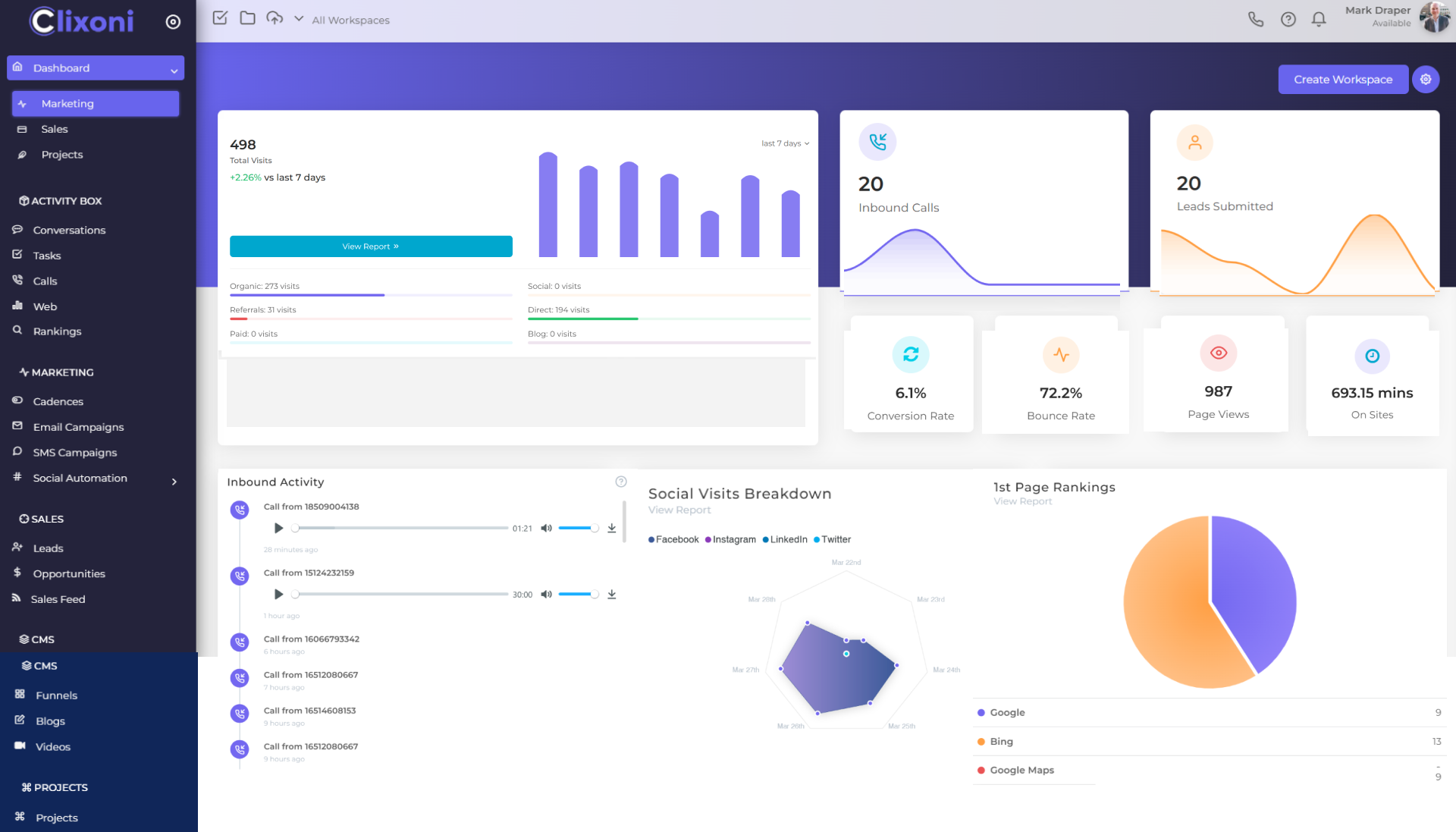Screen dimensions: 1456x832
Task: Open Conversations in Activity Box
Action: coord(69,230)
